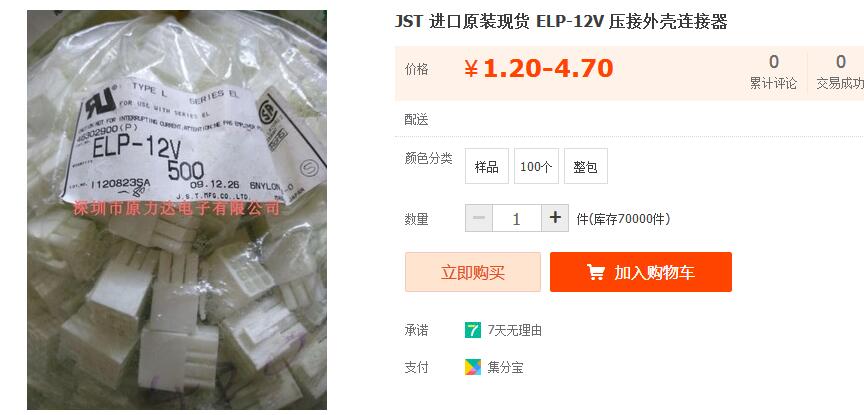The image size is (864, 415).
Task: Click the quantity input field
Action: [x=517, y=218]
